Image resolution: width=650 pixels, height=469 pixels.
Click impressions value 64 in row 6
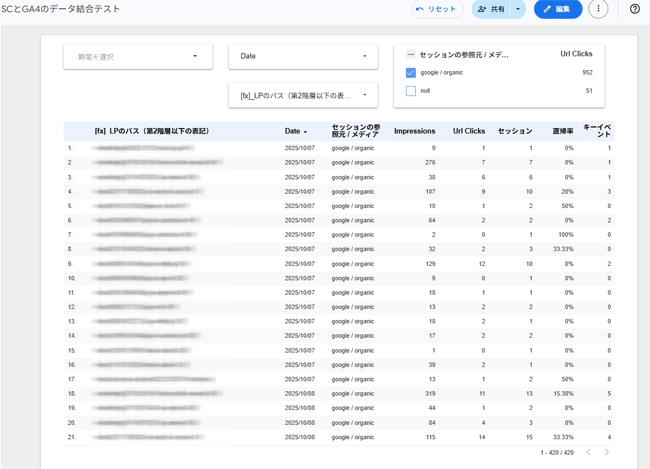point(432,220)
